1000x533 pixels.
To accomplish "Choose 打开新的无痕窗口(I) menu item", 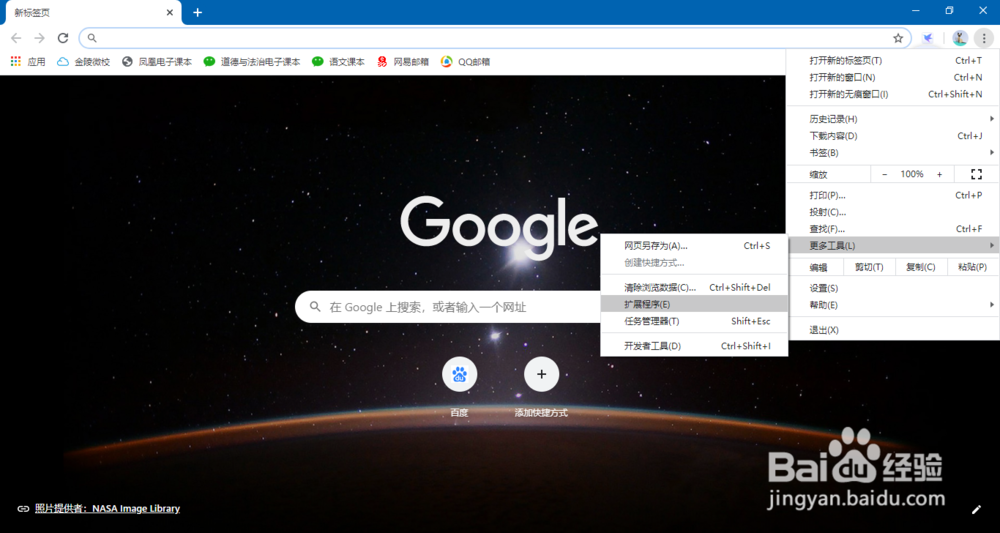I will pos(893,94).
